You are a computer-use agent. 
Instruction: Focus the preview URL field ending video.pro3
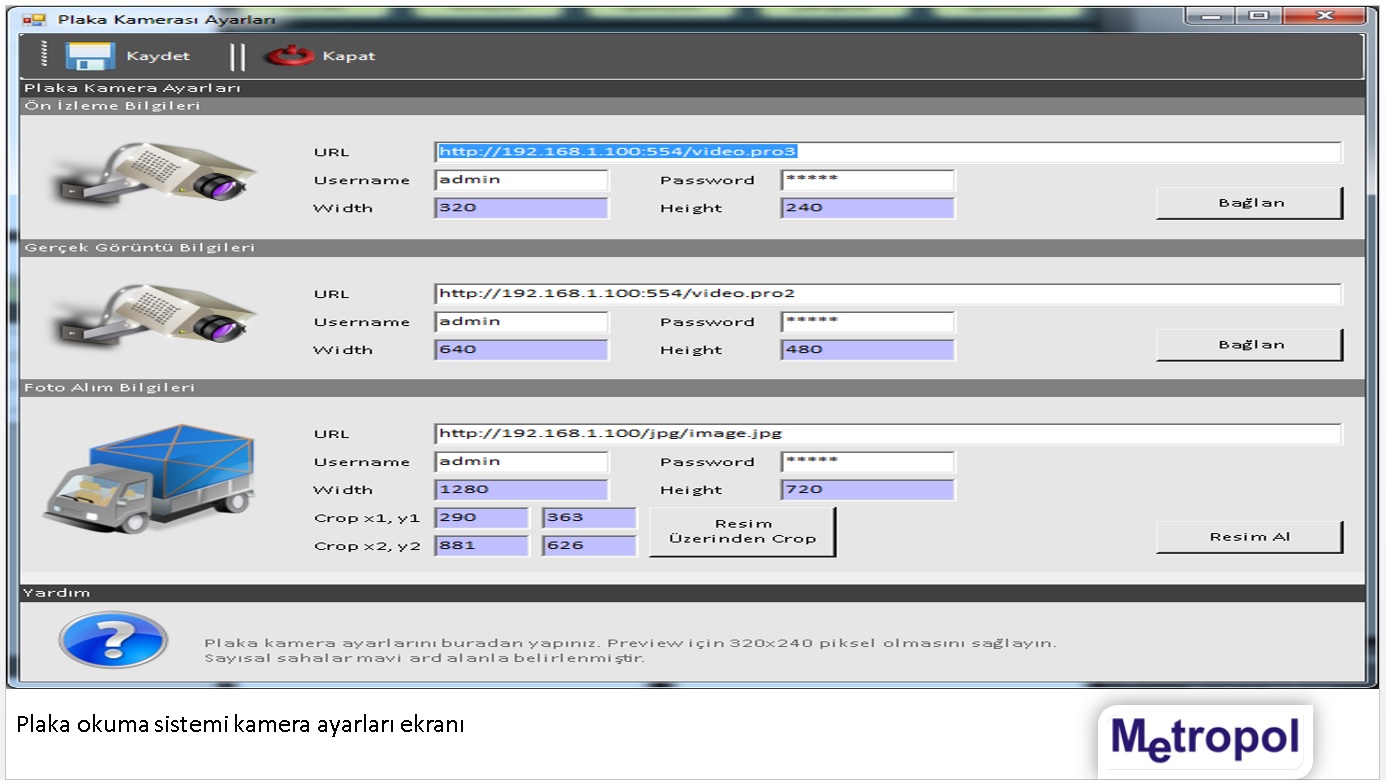(x=887, y=152)
